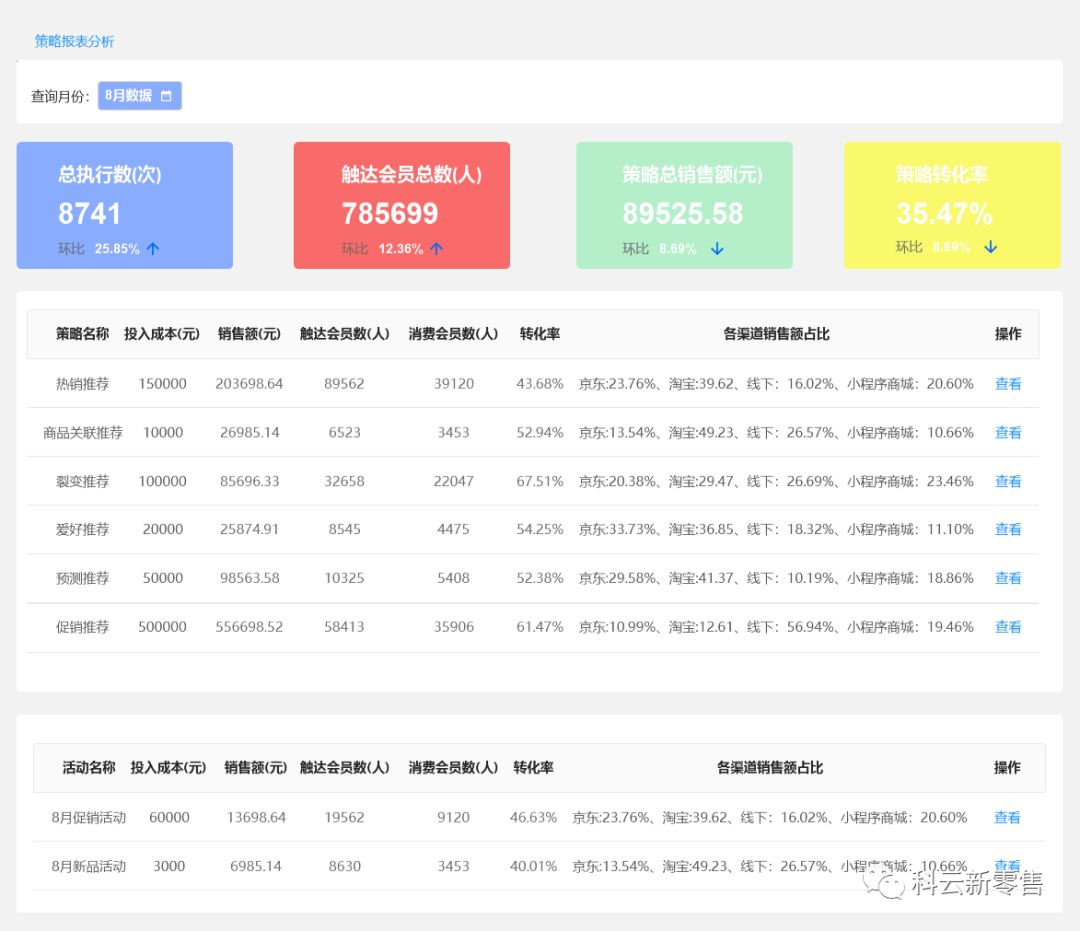Open the 策略报表分析 tab
Image resolution: width=1080 pixels, height=931 pixels.
coord(74,41)
